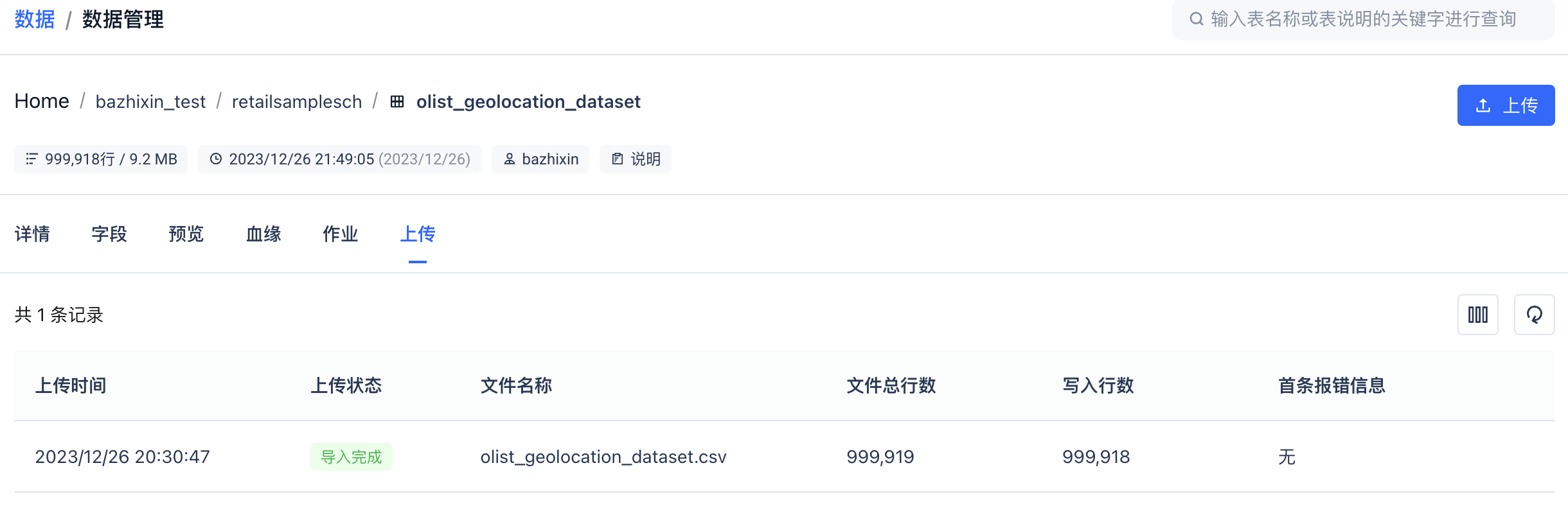The height and width of the screenshot is (506, 1568).
Task: Focus the table name search field
Action: point(1369,19)
